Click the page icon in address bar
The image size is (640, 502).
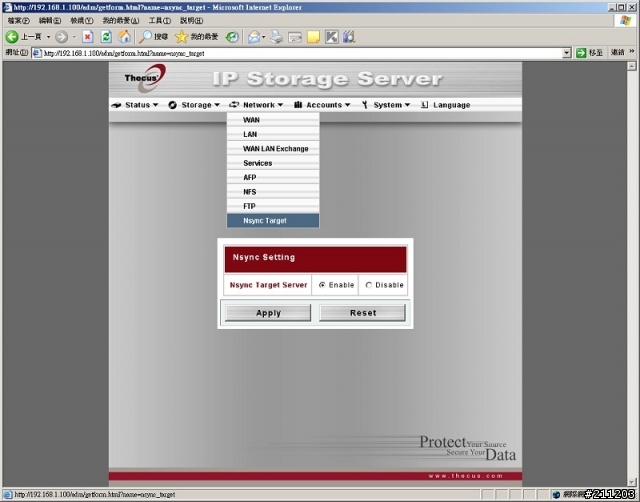point(37,53)
